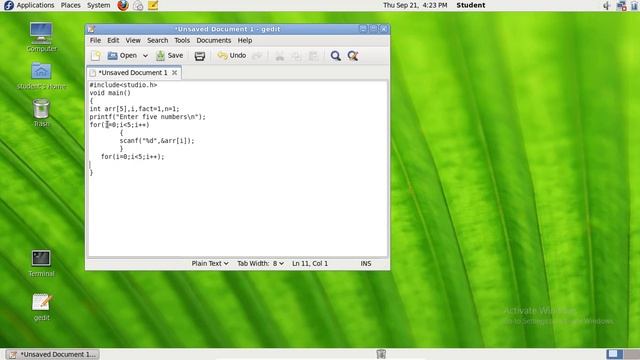Viewport: 640px width, 360px height.
Task: Click the printf Enter five numbers line
Action: [x=147, y=117]
